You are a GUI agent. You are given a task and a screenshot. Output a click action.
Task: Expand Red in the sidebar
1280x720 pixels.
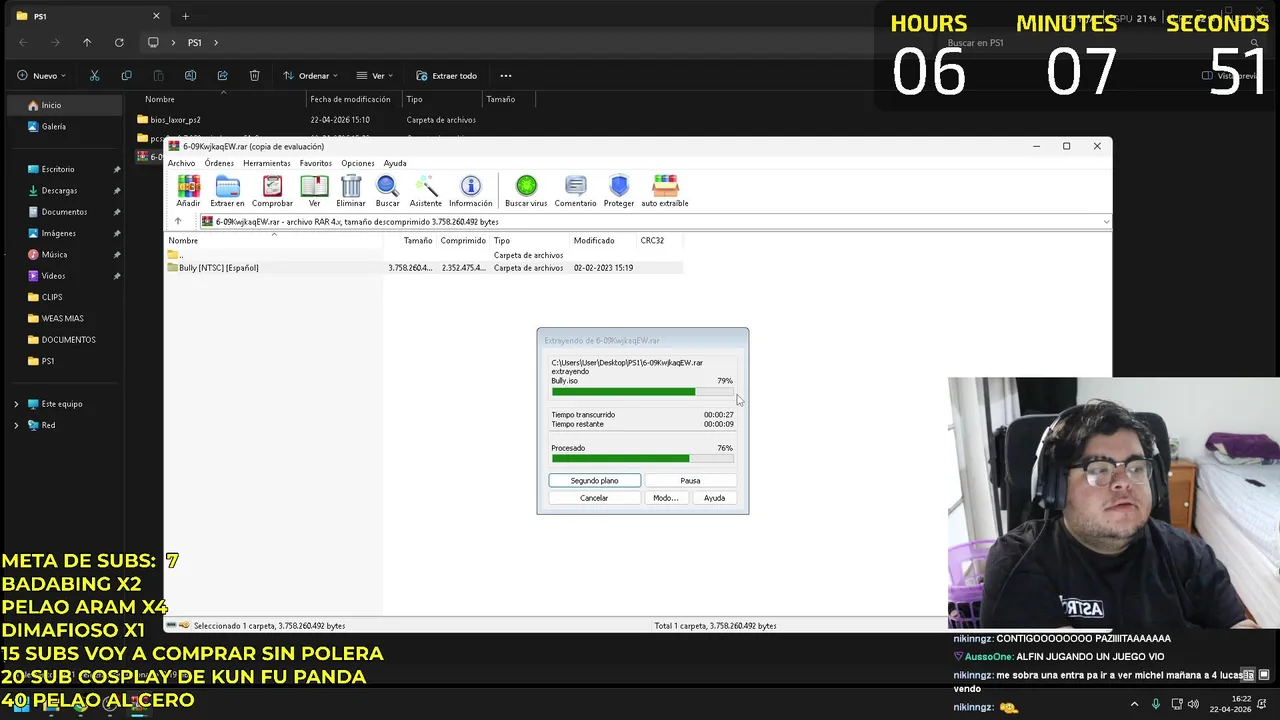tap(16, 425)
